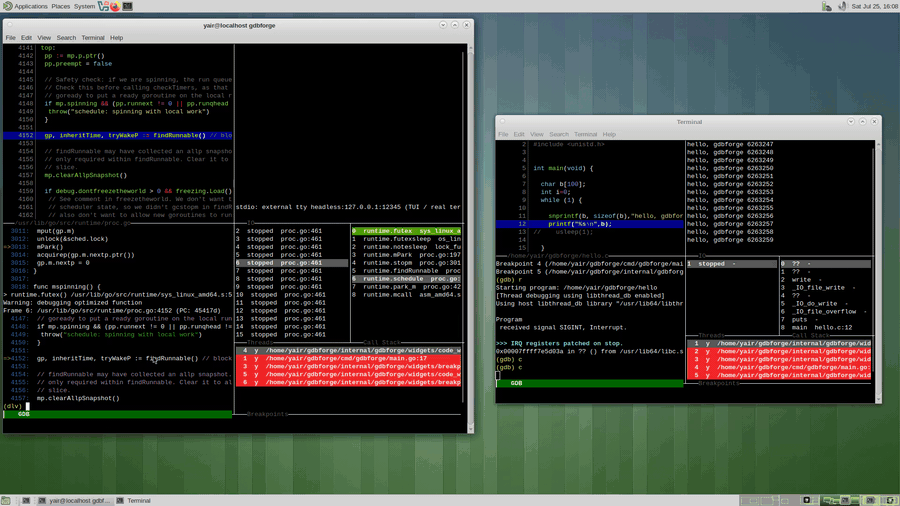This screenshot has height=506, width=900.
Task: Select frame 5 _IO_do_write in Terminal window
Action: point(825,304)
